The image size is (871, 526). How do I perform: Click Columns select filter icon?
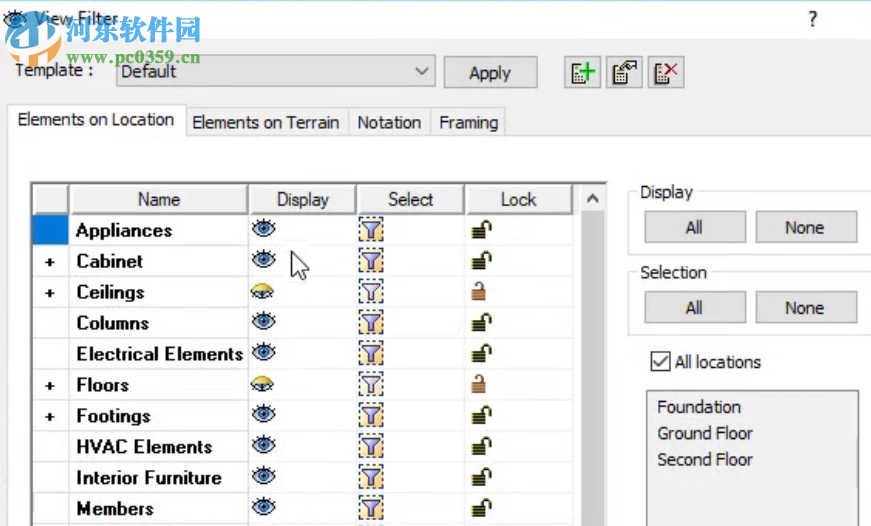click(x=371, y=323)
